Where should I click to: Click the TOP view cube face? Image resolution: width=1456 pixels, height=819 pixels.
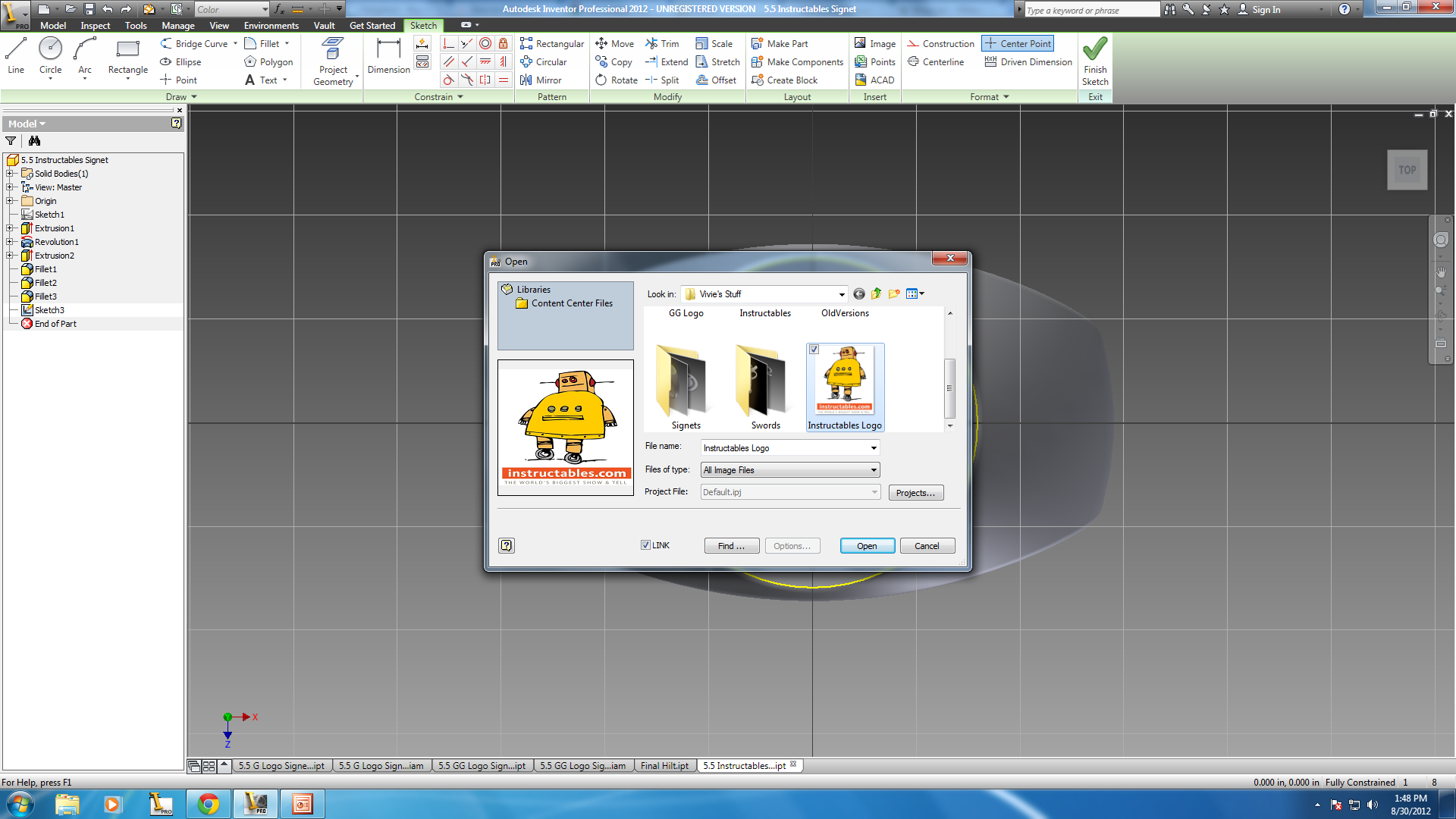(1407, 170)
